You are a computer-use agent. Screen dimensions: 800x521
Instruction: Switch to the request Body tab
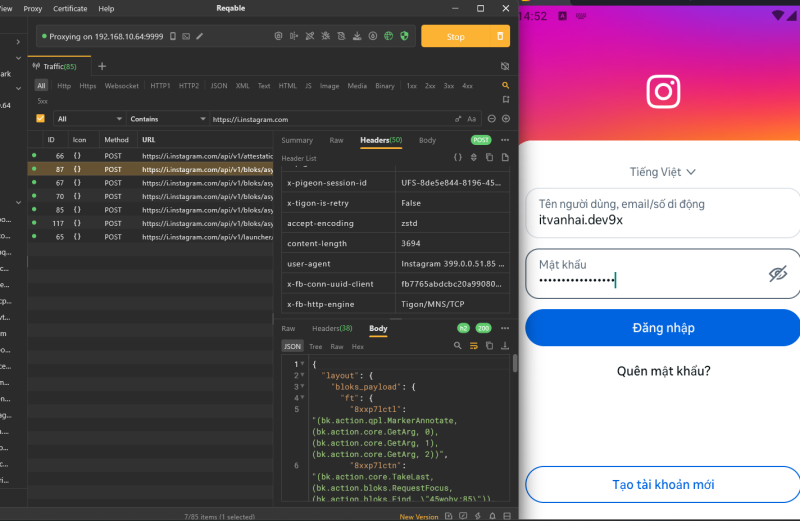pos(427,140)
